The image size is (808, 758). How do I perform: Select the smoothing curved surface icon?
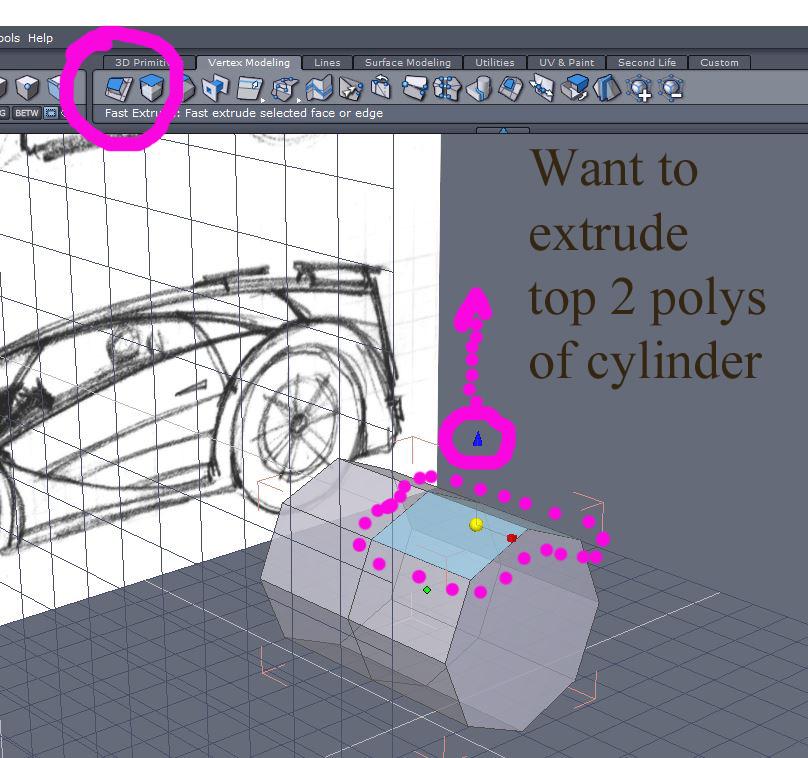pos(607,88)
